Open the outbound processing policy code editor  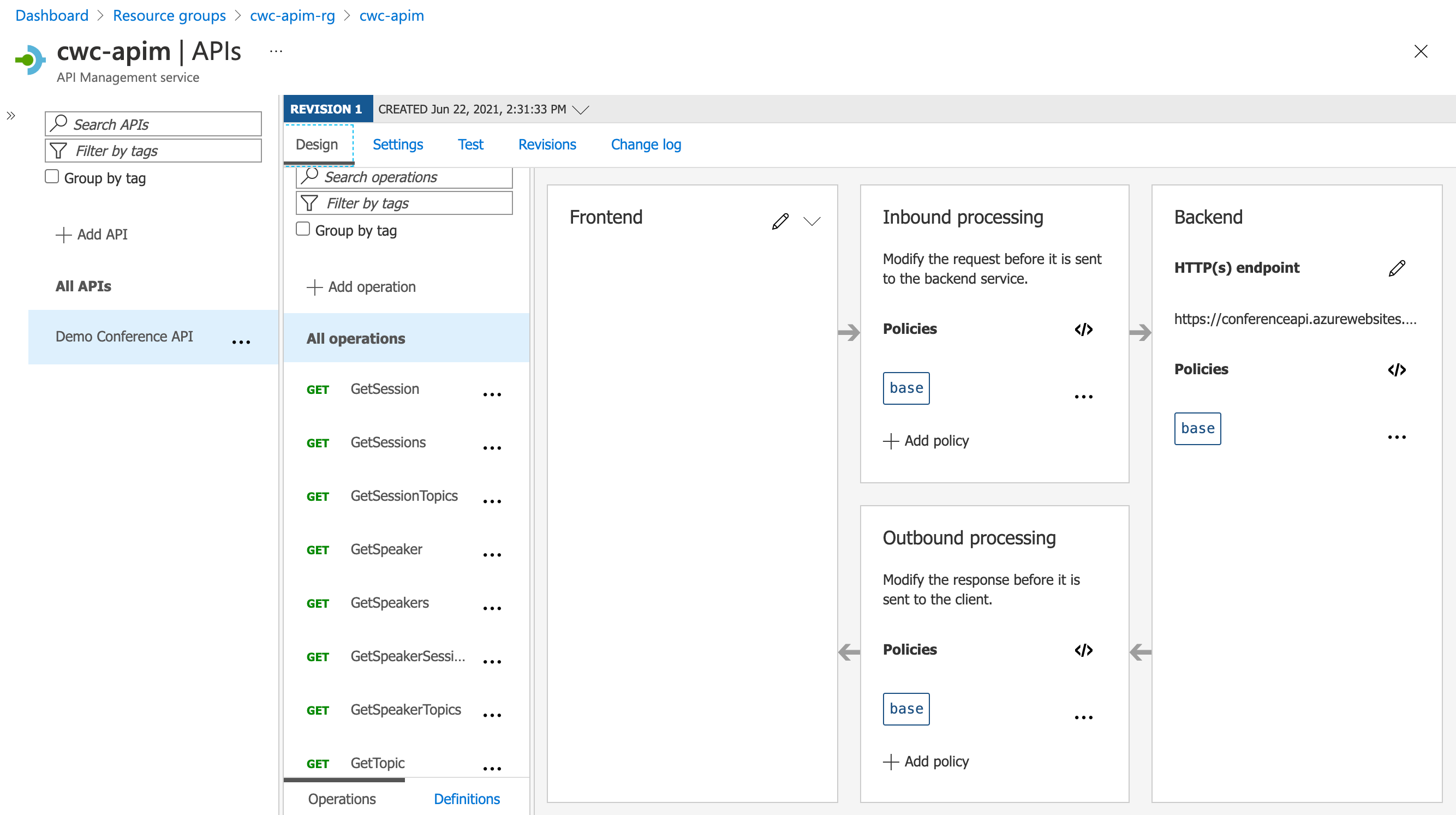(1083, 649)
